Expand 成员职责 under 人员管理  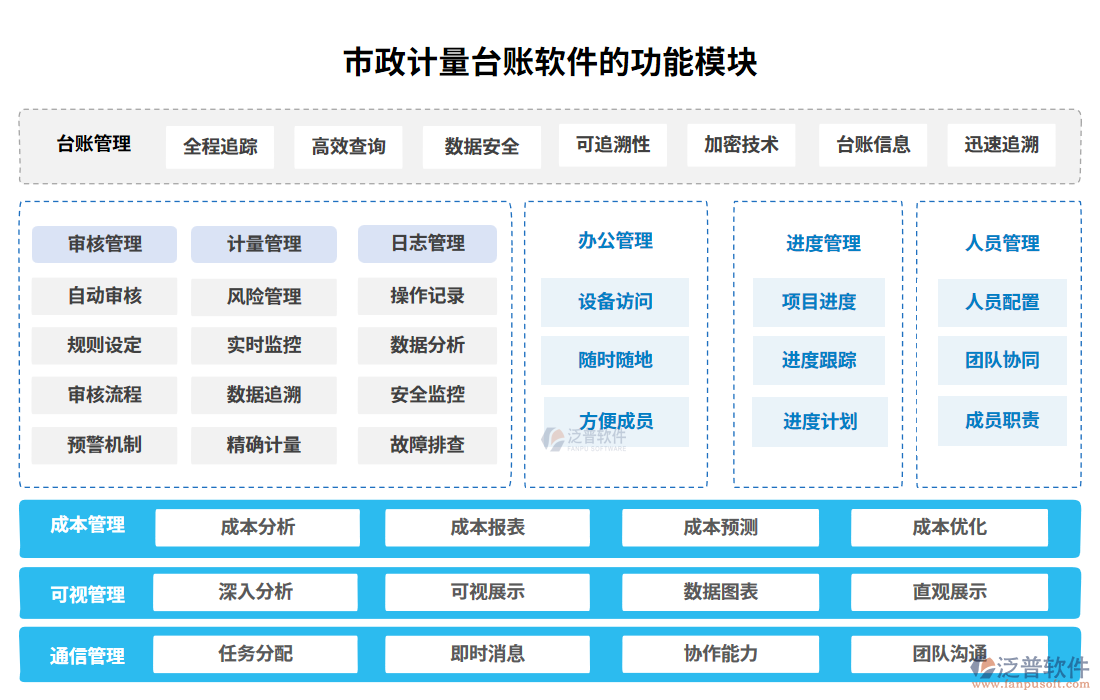point(1002,421)
